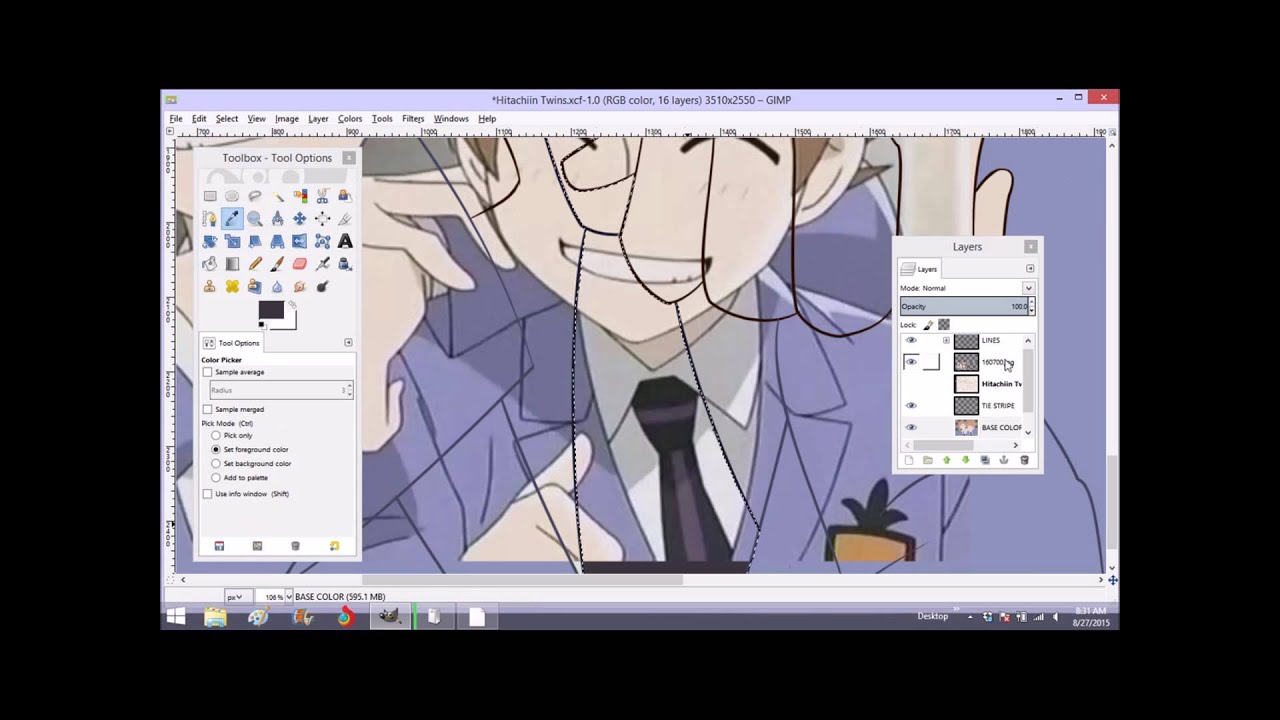Select the Perspective tool
Viewport: 1280px width, 720px height.
(x=278, y=241)
